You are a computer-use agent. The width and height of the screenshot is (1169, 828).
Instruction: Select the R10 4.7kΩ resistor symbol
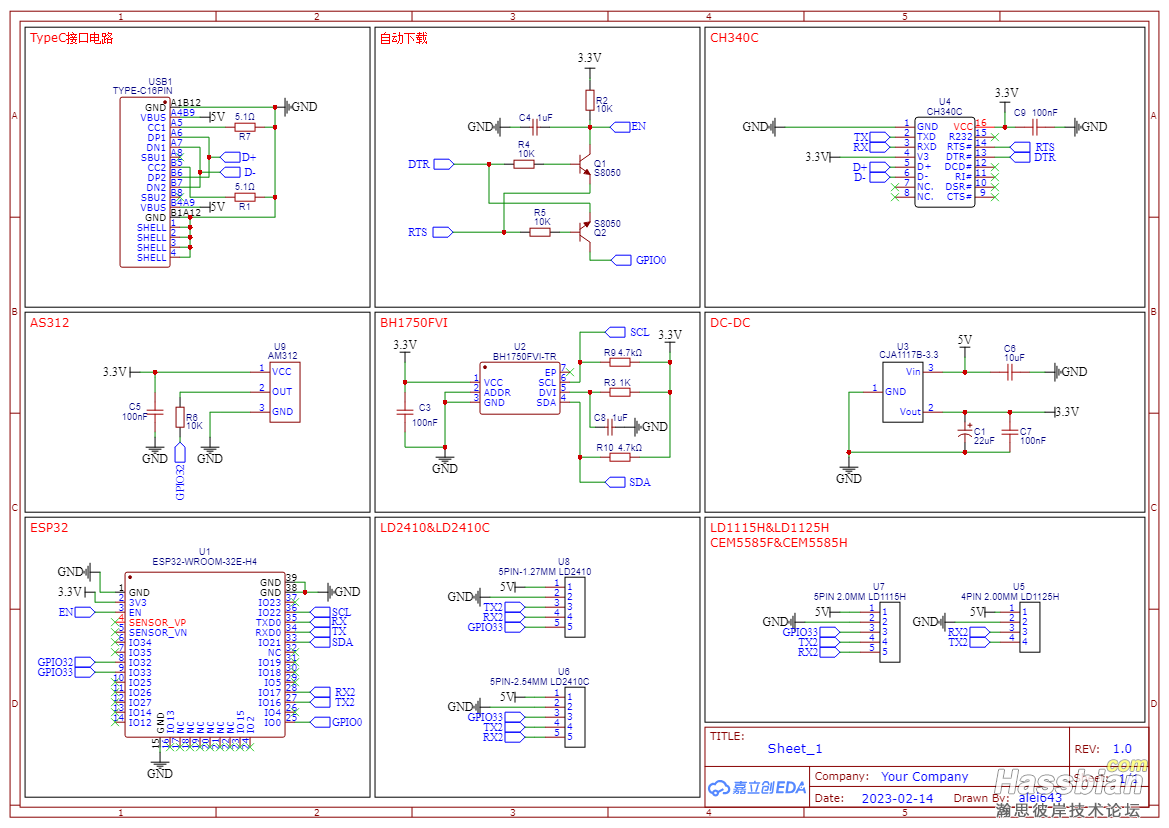click(620, 457)
